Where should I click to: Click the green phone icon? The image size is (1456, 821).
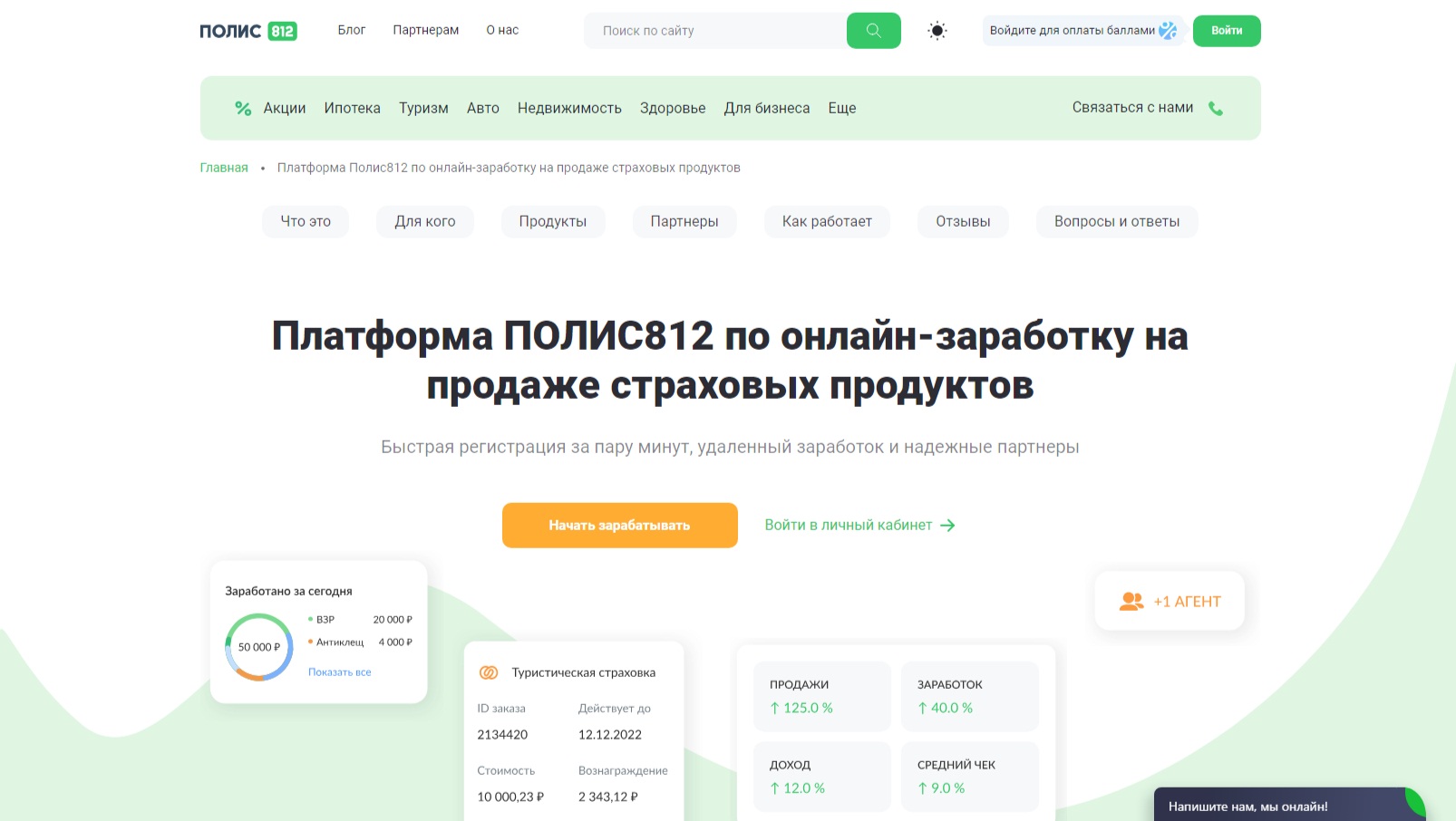[x=1216, y=108]
